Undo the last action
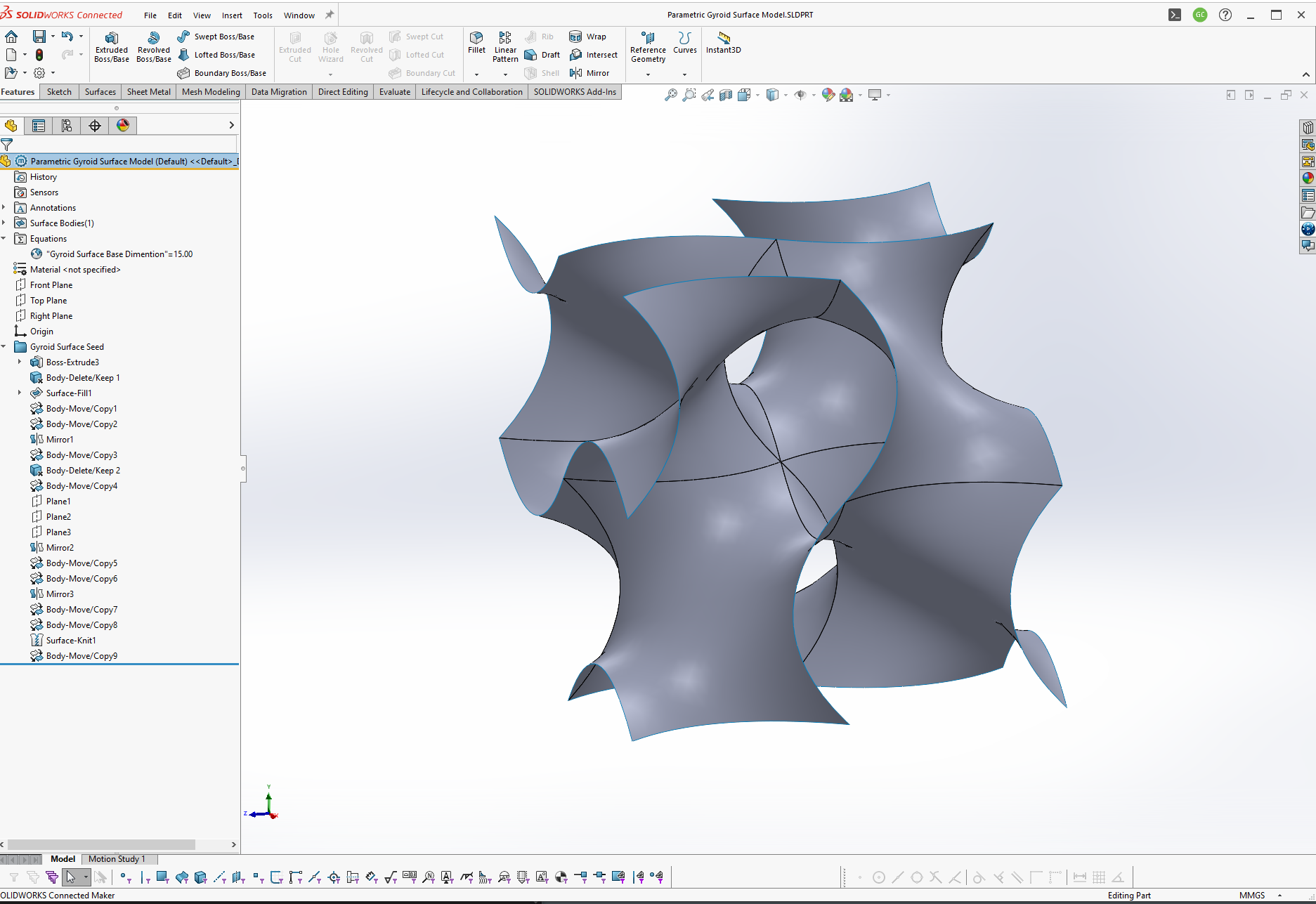Screen dimensions: 1316x904 coord(67,36)
